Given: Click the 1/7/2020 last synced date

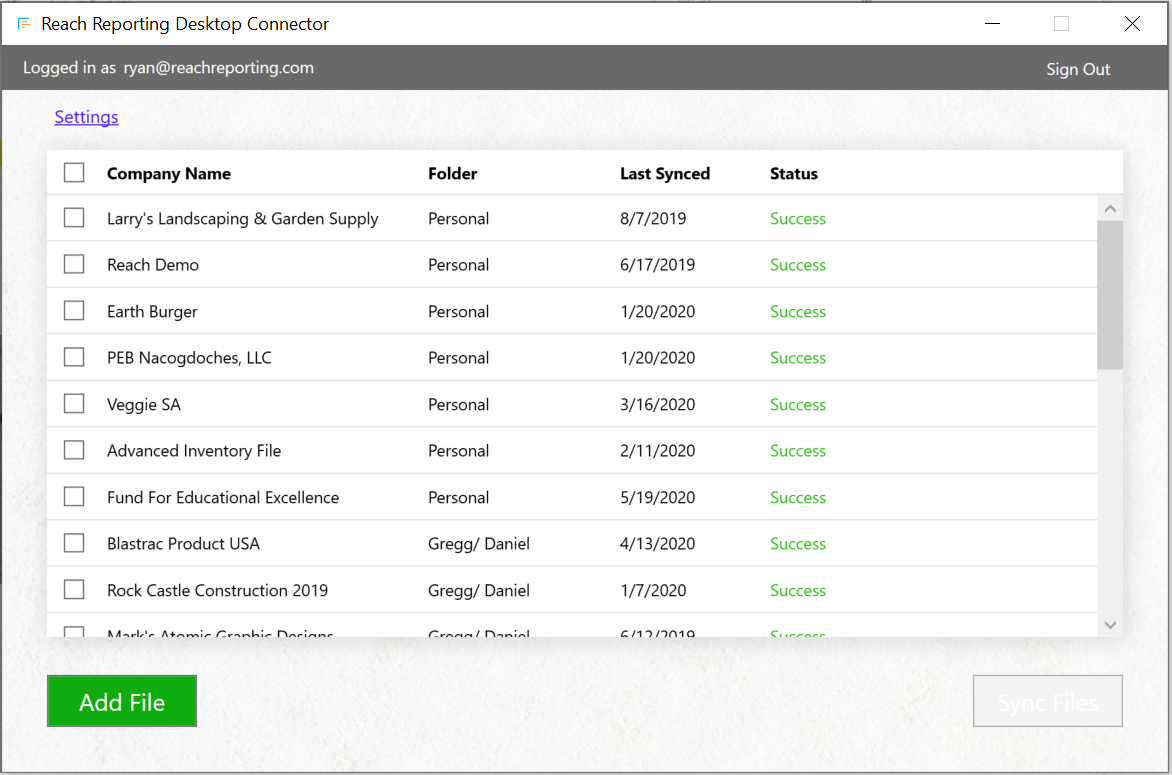Looking at the screenshot, I should pos(653,590).
